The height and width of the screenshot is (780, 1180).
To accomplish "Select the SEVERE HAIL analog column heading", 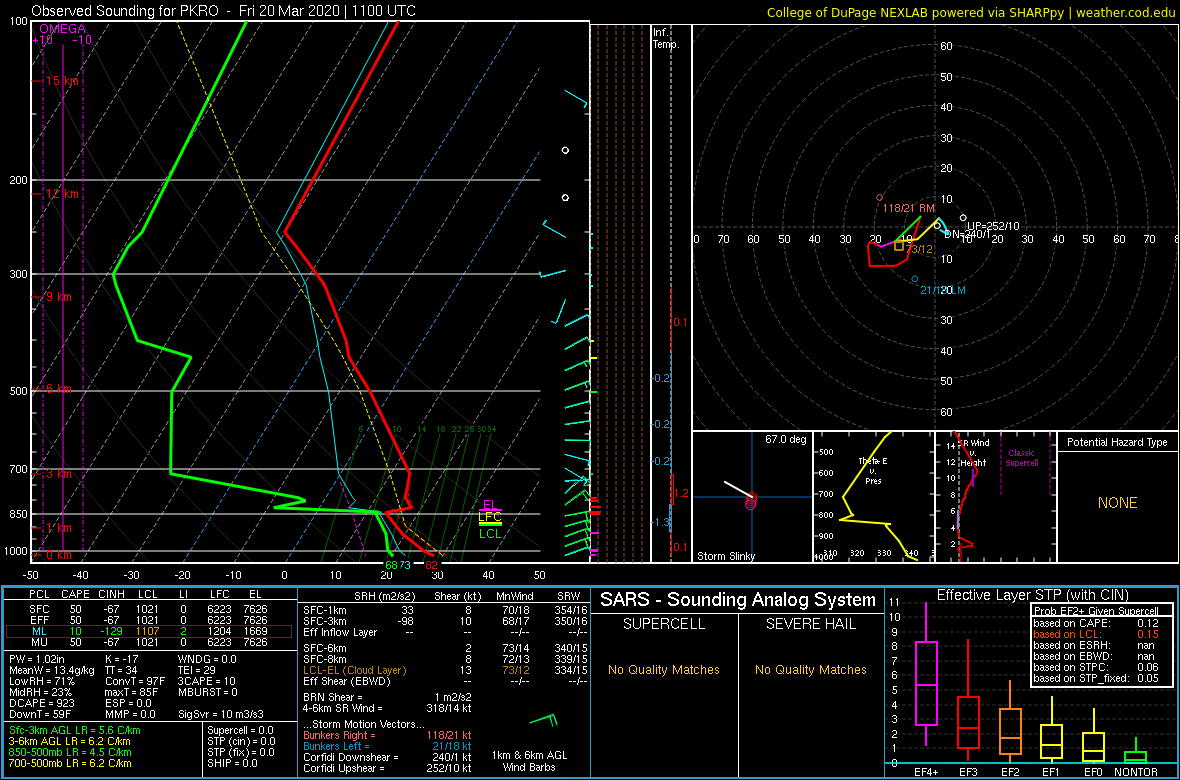I will (x=811, y=624).
